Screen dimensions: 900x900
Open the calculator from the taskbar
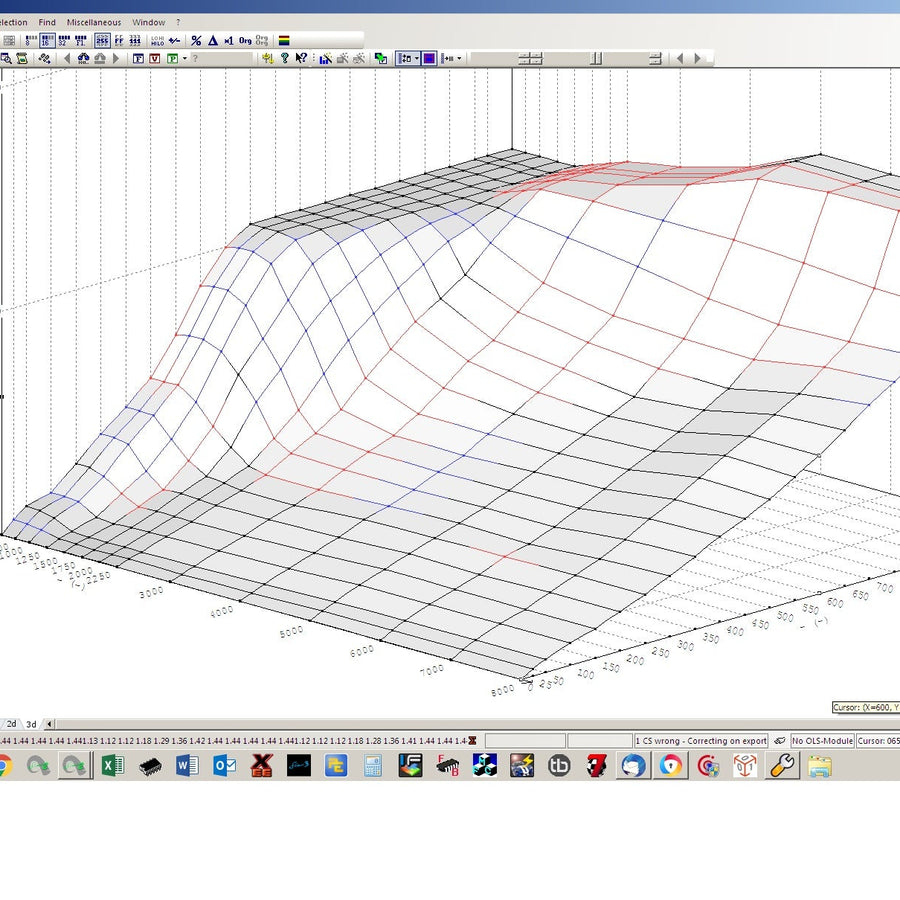click(x=373, y=766)
